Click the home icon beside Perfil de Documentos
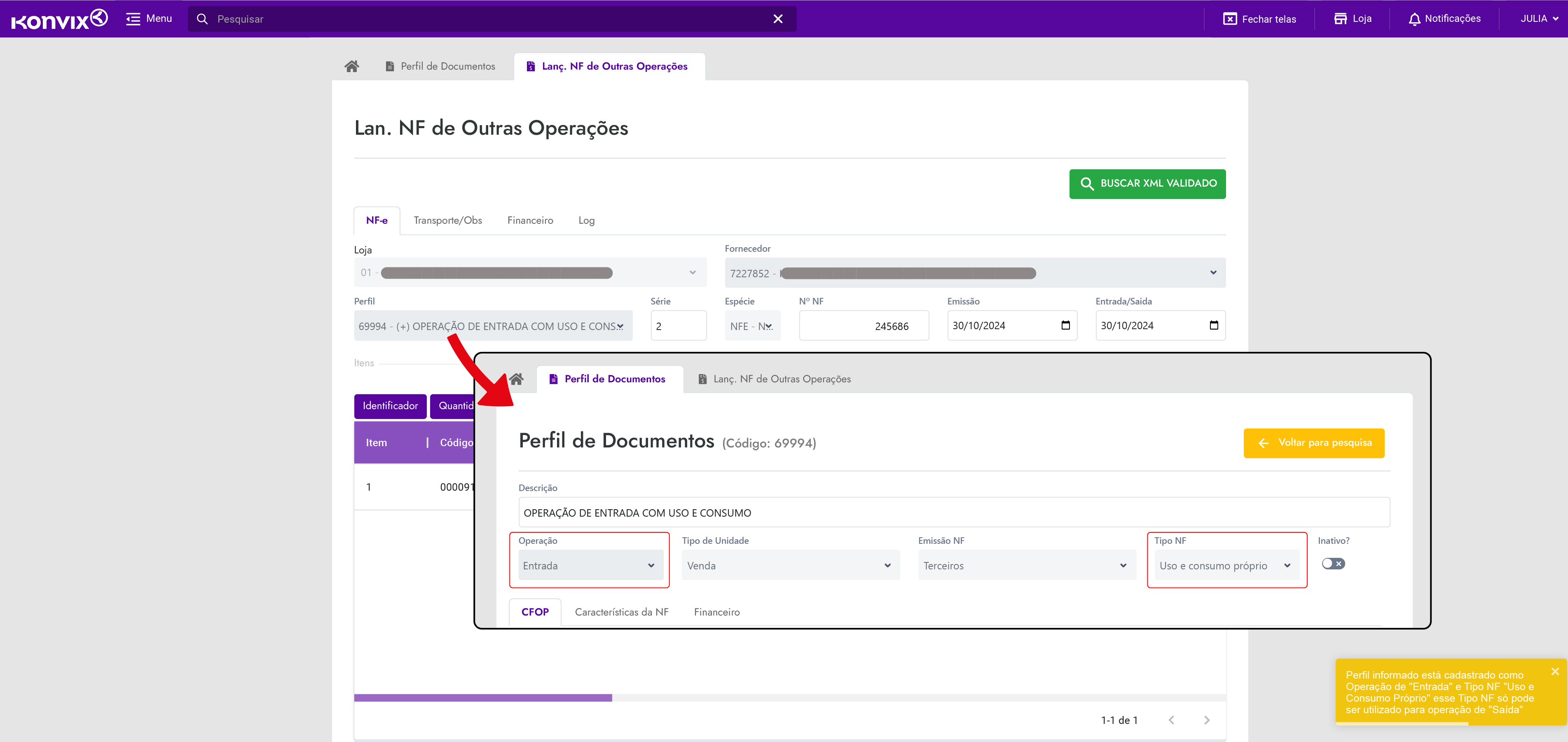 coord(351,66)
